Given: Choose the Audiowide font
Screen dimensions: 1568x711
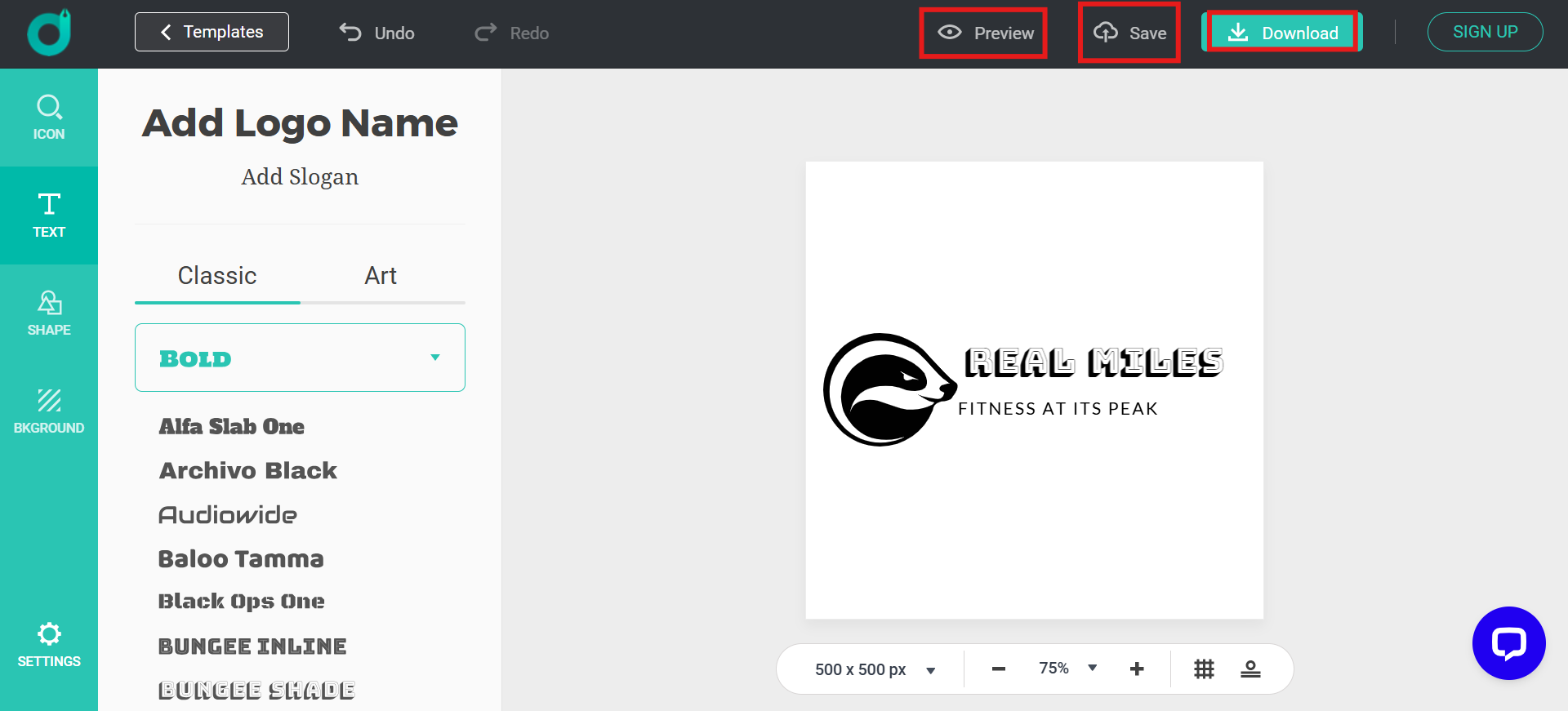Looking at the screenshot, I should tap(228, 515).
